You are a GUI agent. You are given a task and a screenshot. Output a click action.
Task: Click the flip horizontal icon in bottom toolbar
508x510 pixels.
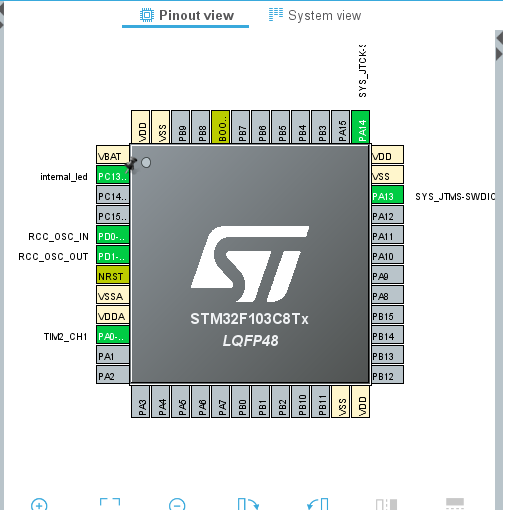pyautogui.click(x=386, y=504)
